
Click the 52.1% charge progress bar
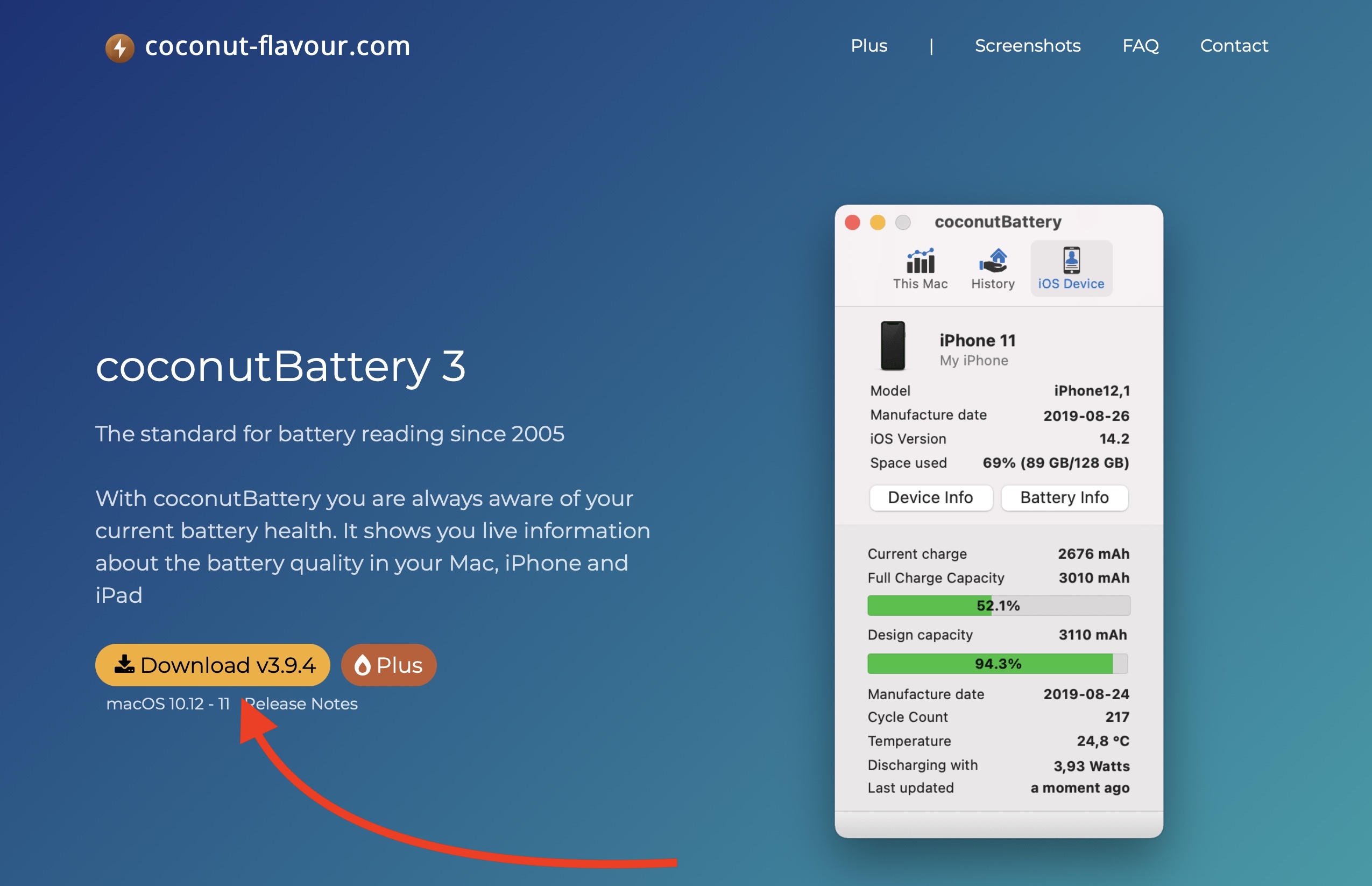[999, 605]
